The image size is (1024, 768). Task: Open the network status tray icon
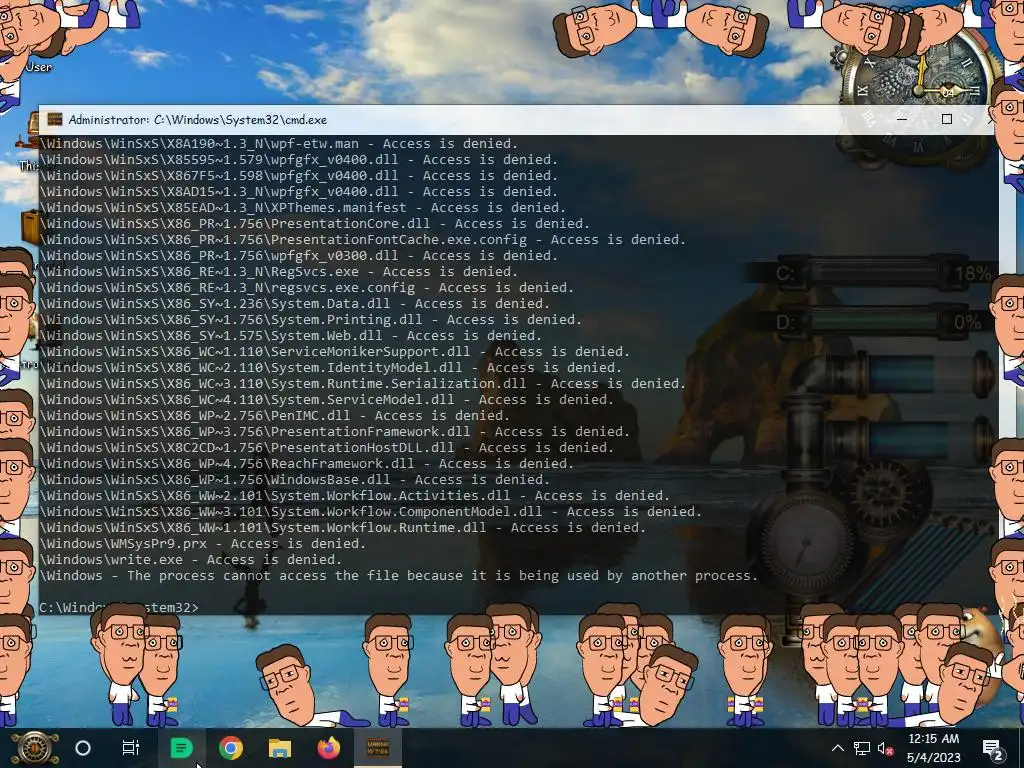[x=861, y=748]
